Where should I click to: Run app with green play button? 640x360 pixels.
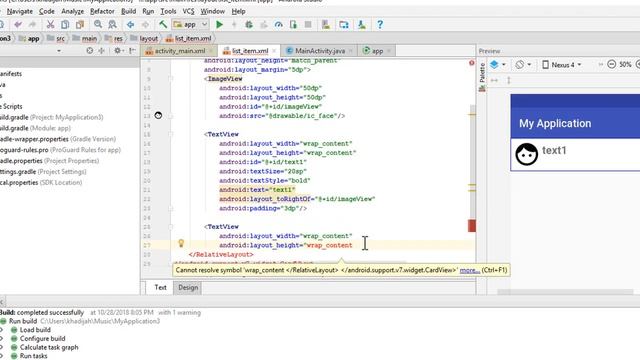pyautogui.click(x=220, y=24)
